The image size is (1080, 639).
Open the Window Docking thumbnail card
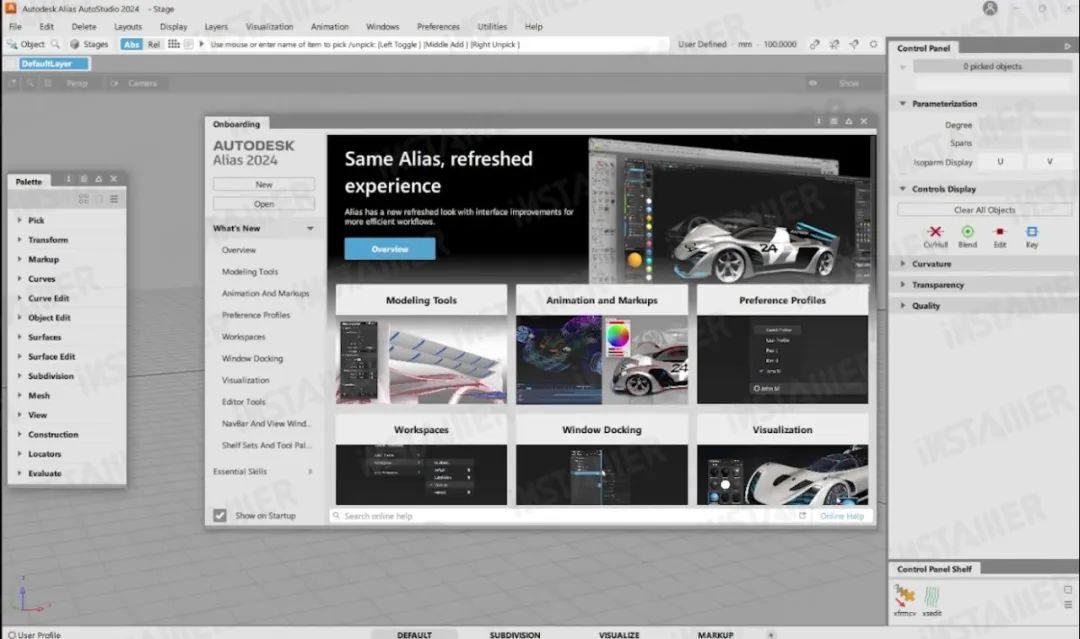[601, 460]
